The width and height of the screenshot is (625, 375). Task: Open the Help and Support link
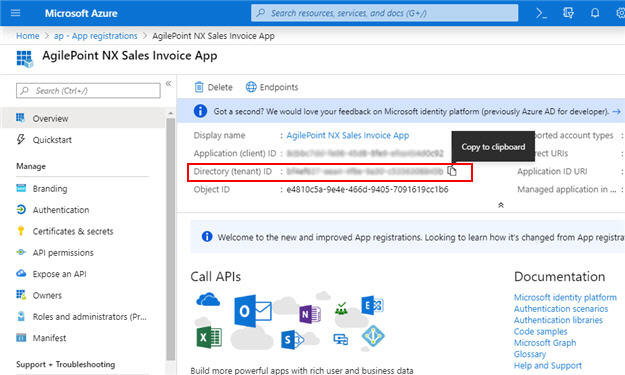click(547, 365)
